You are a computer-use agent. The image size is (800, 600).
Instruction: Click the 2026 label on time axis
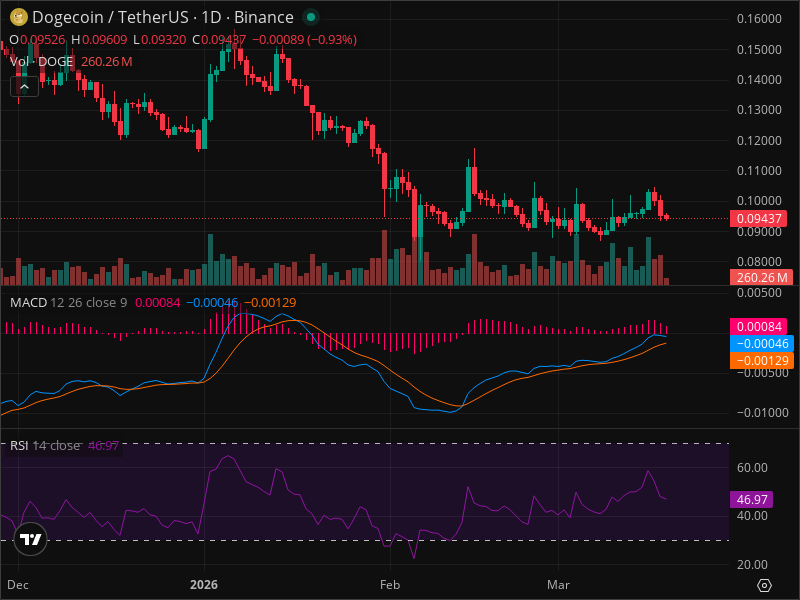[204, 585]
